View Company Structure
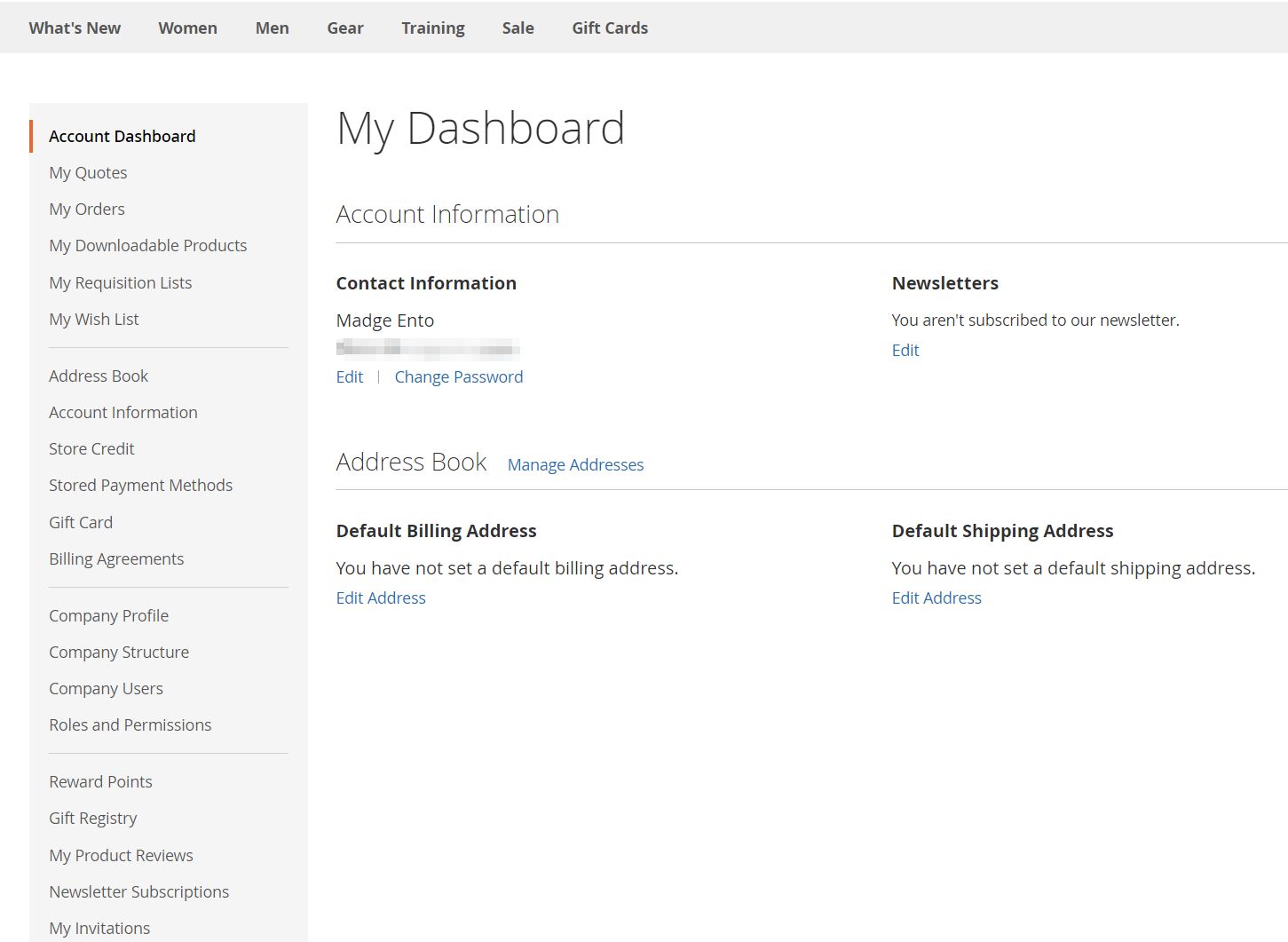1288x942 pixels. (x=119, y=652)
